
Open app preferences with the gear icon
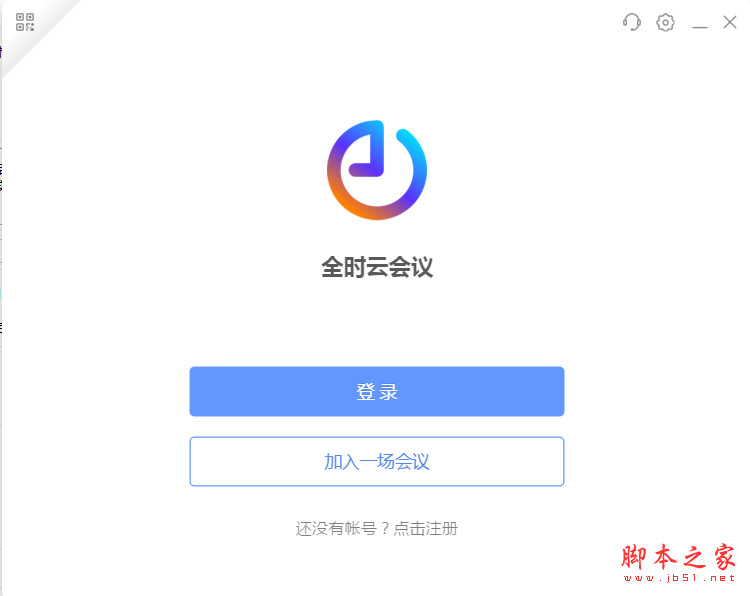665,22
